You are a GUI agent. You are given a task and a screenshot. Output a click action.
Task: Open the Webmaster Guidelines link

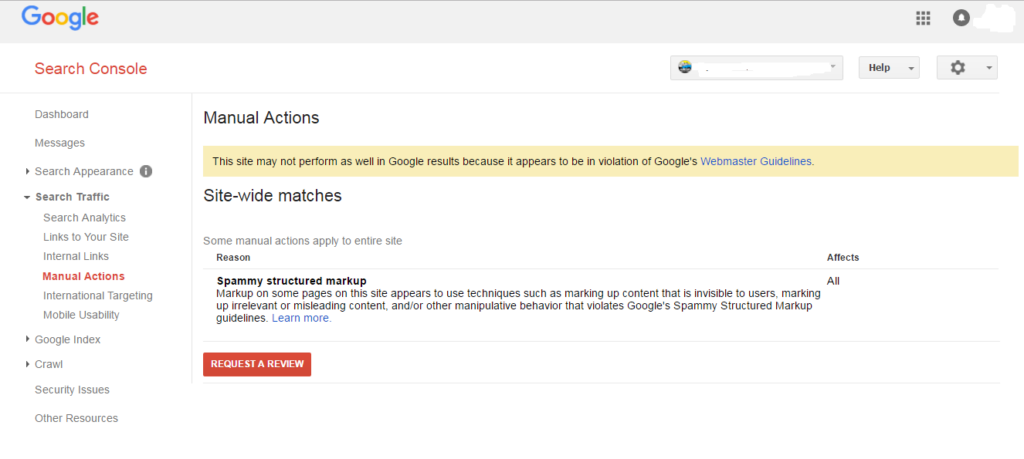pyautogui.click(x=757, y=161)
